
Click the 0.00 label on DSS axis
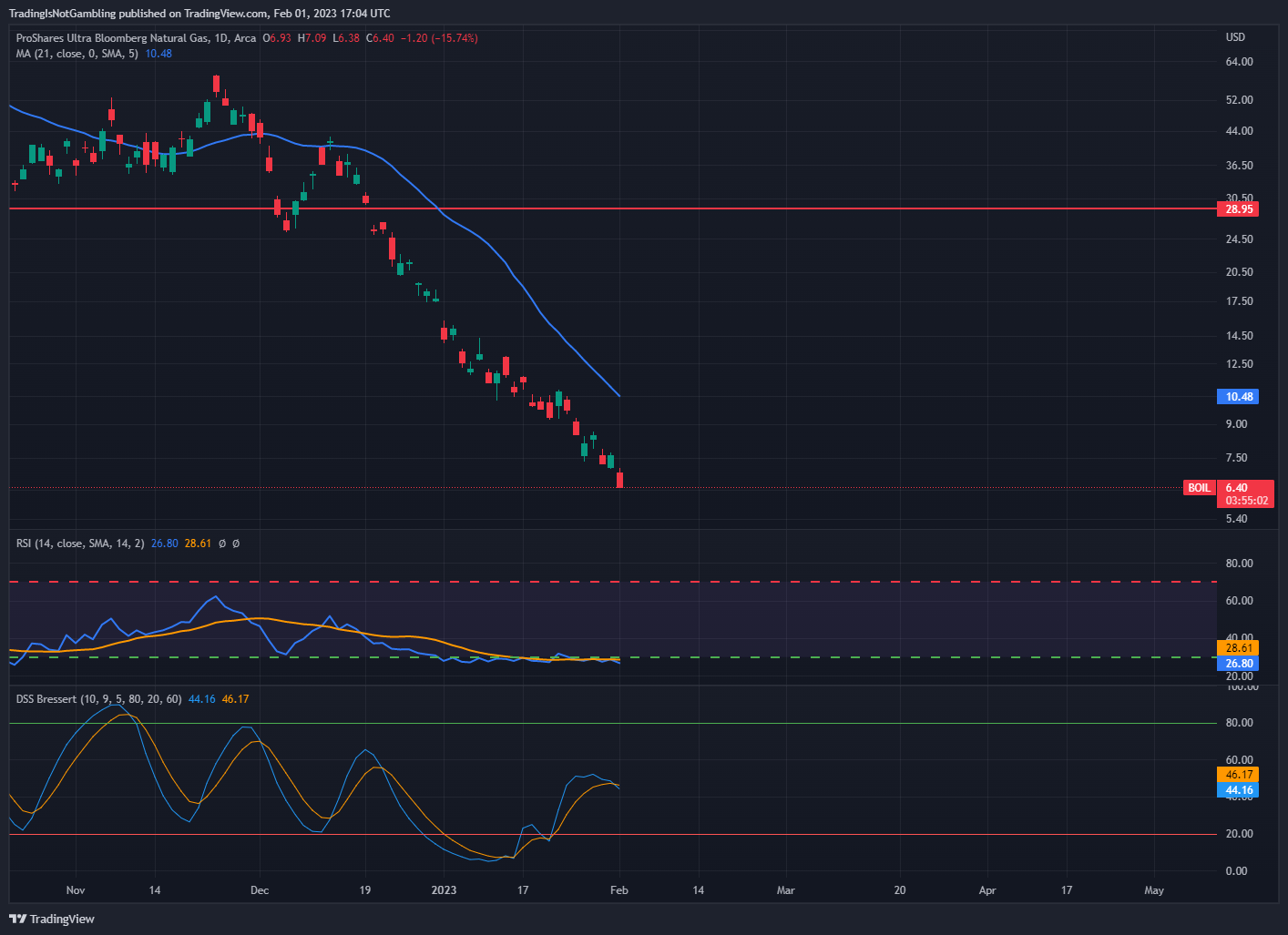tap(1236, 871)
